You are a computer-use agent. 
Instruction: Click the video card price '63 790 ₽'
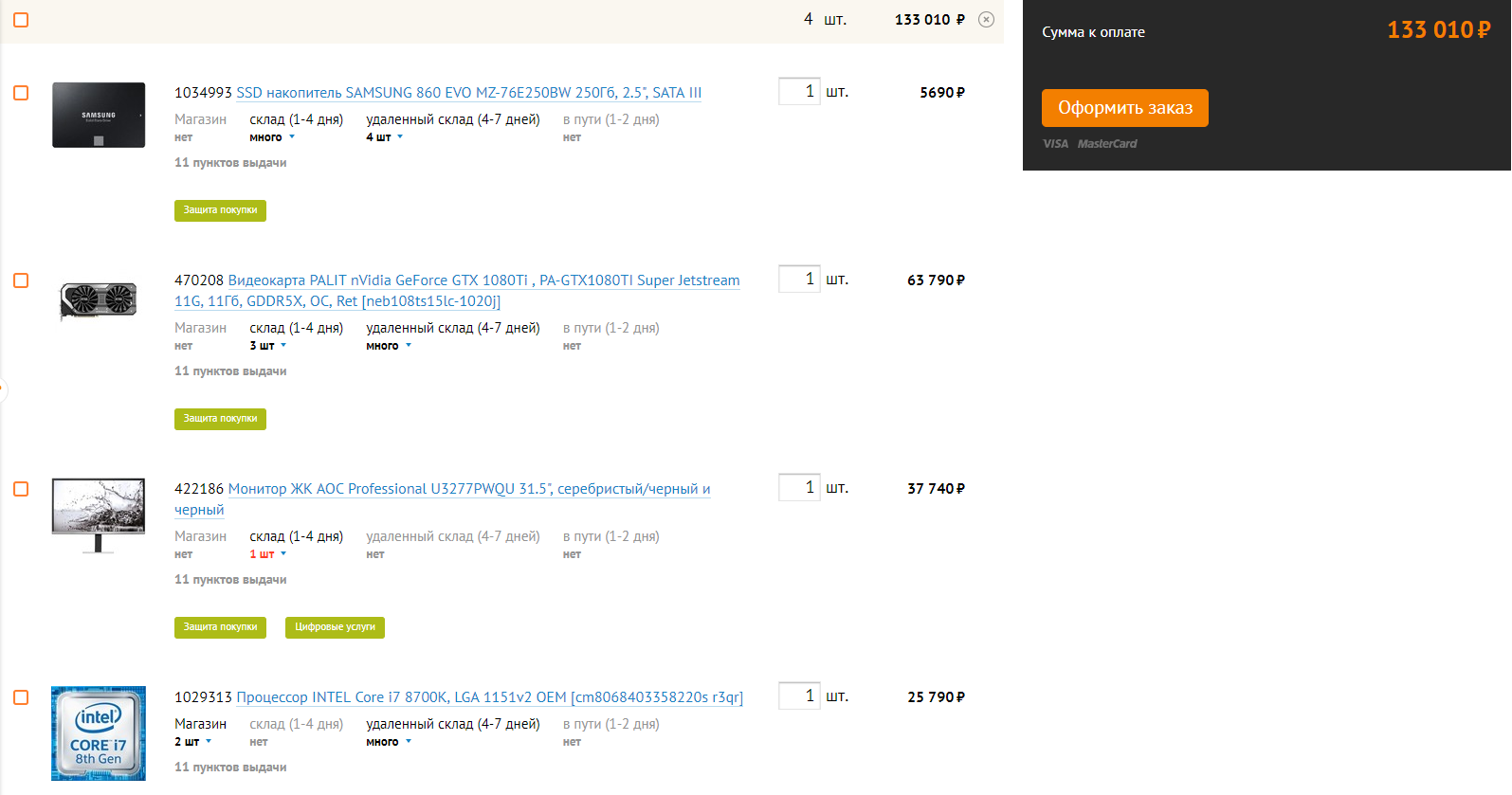click(x=937, y=280)
